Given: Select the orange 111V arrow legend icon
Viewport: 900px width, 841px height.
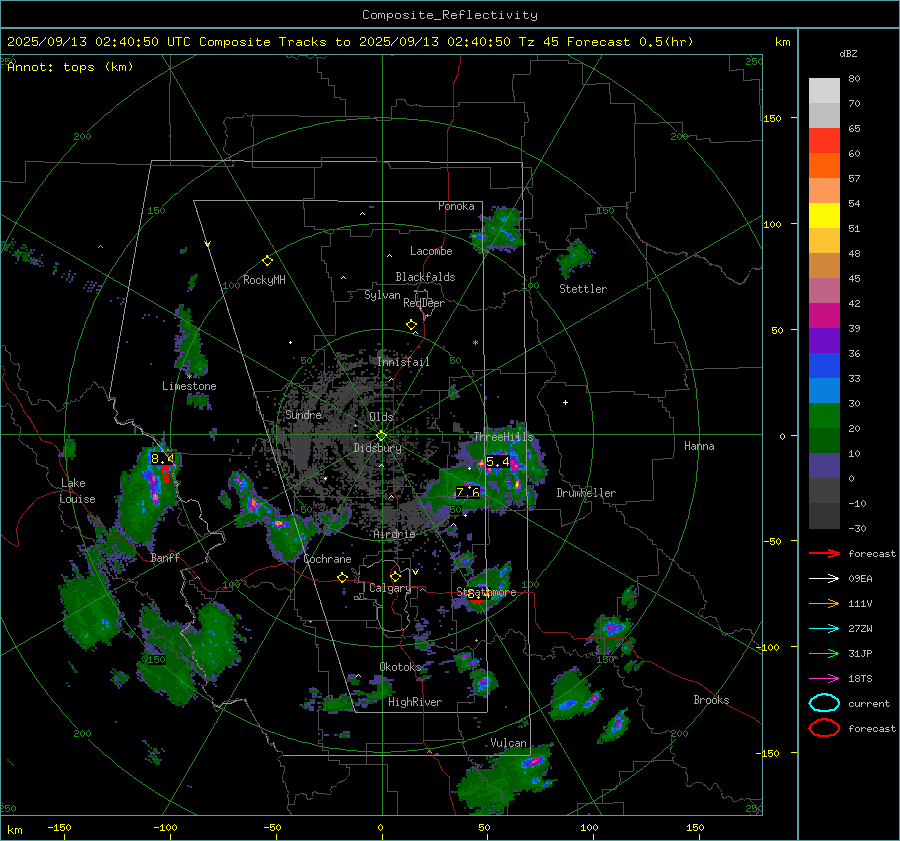Looking at the screenshot, I should 824,603.
